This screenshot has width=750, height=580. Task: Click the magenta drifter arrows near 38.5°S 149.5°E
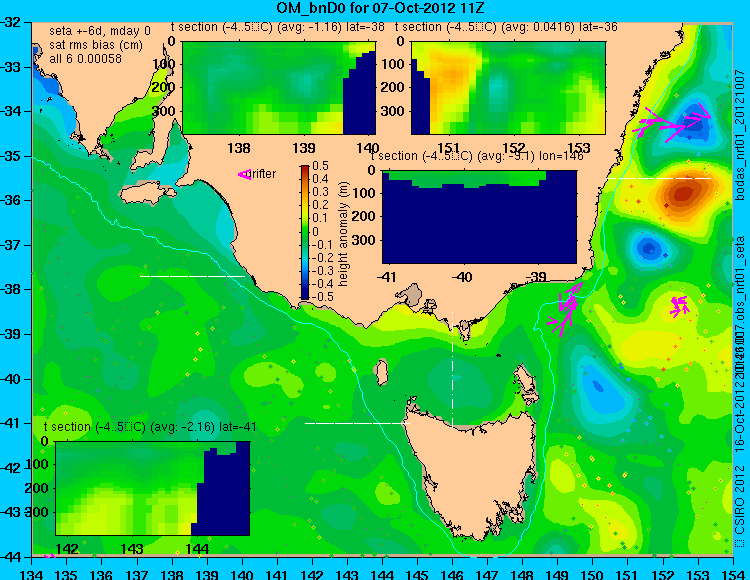[565, 308]
